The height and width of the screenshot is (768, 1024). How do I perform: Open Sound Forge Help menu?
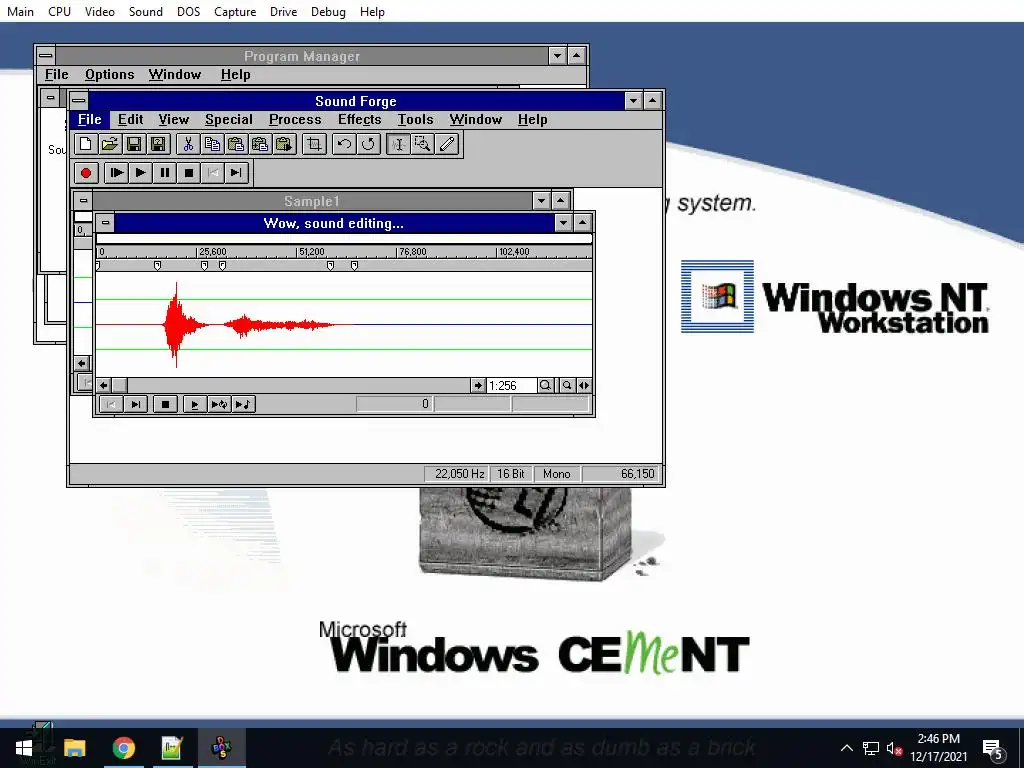pos(532,120)
